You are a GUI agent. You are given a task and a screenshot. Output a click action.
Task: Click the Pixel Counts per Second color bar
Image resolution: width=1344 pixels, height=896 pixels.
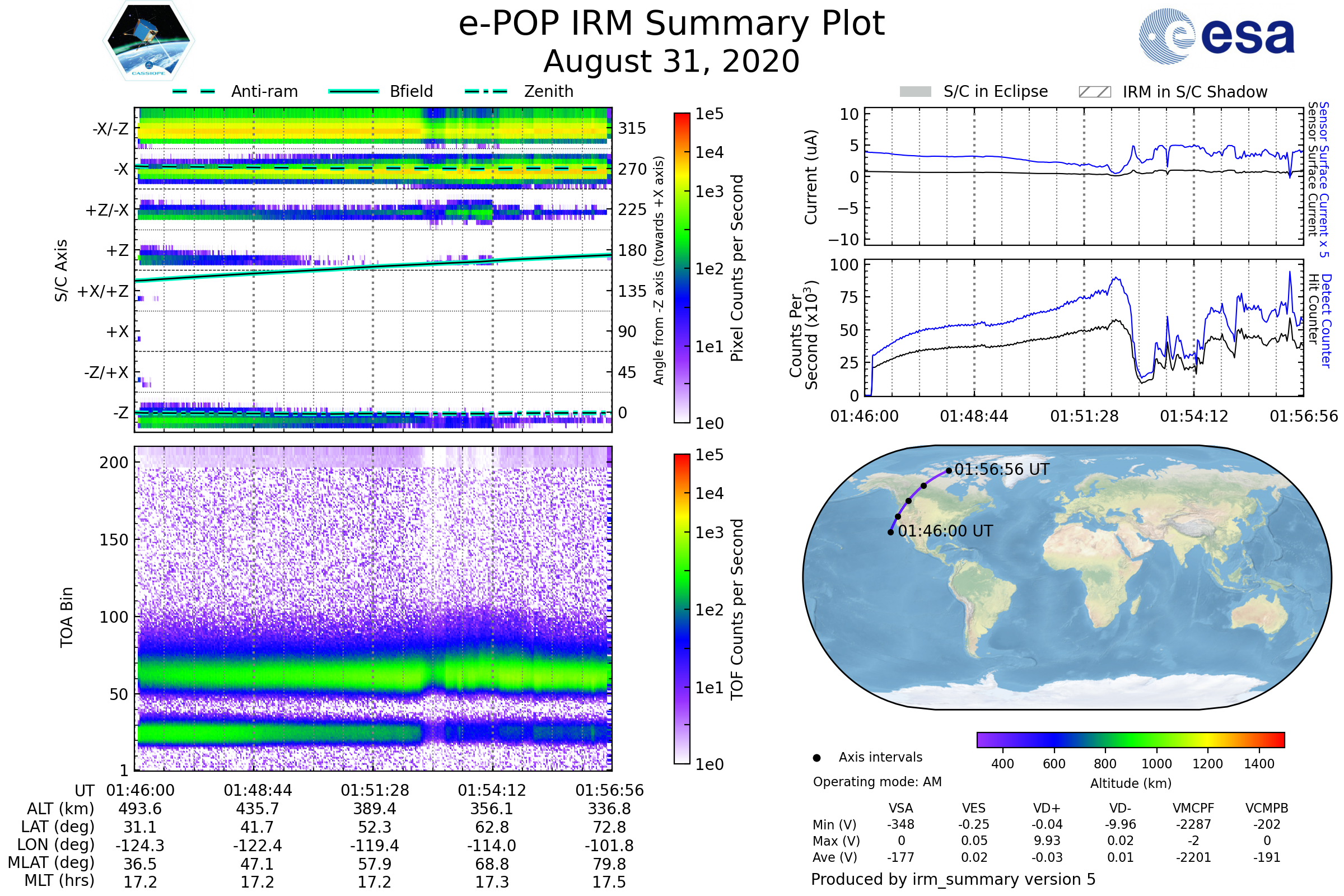point(682,268)
